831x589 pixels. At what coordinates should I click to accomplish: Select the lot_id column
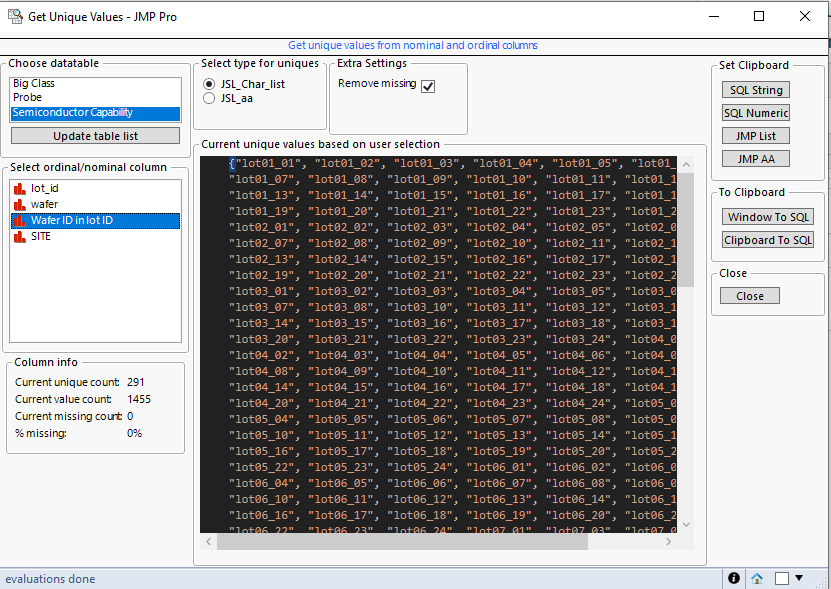coord(95,189)
